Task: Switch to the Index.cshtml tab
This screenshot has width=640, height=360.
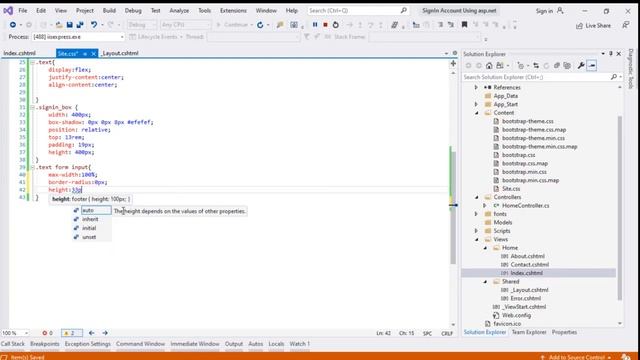Action: pyautogui.click(x=20, y=53)
